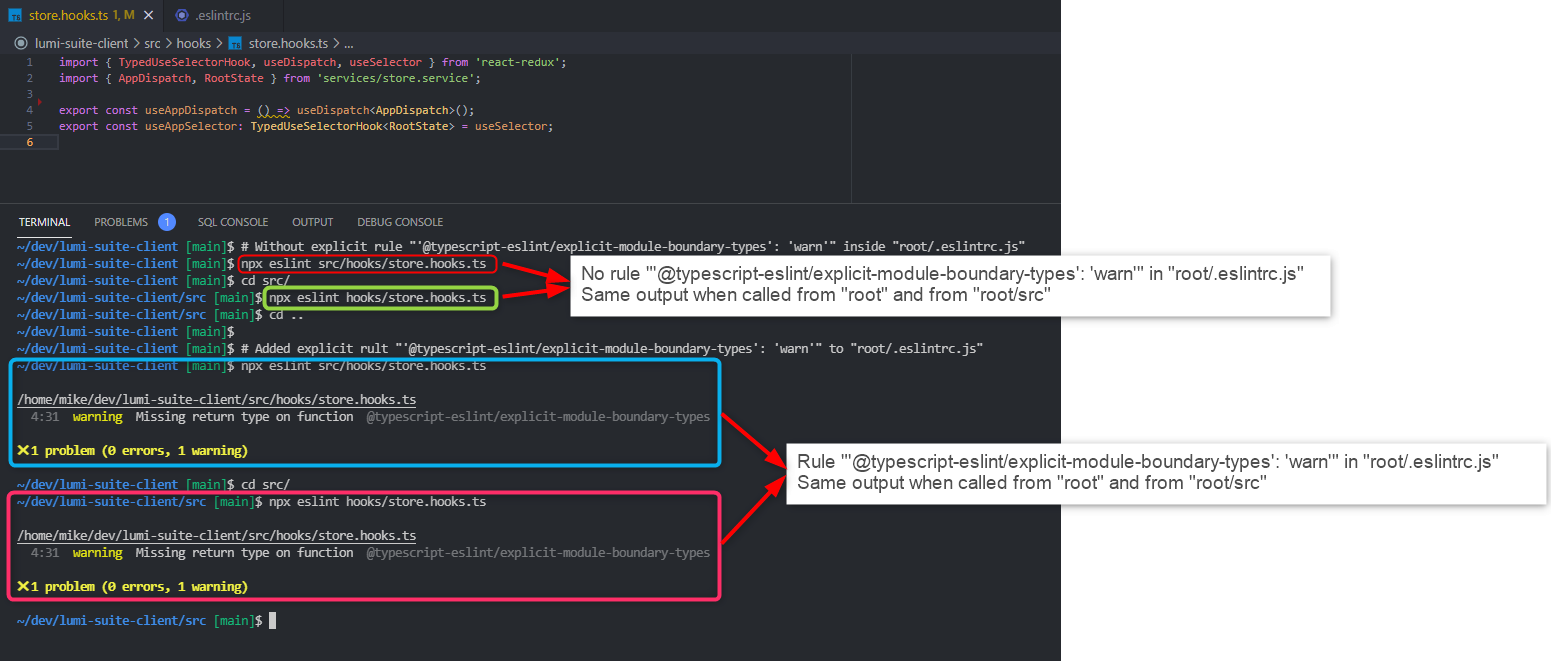Click the TypeScript file icon inside the breadcrumb path
The height and width of the screenshot is (661, 1551).
pyautogui.click(x=234, y=43)
